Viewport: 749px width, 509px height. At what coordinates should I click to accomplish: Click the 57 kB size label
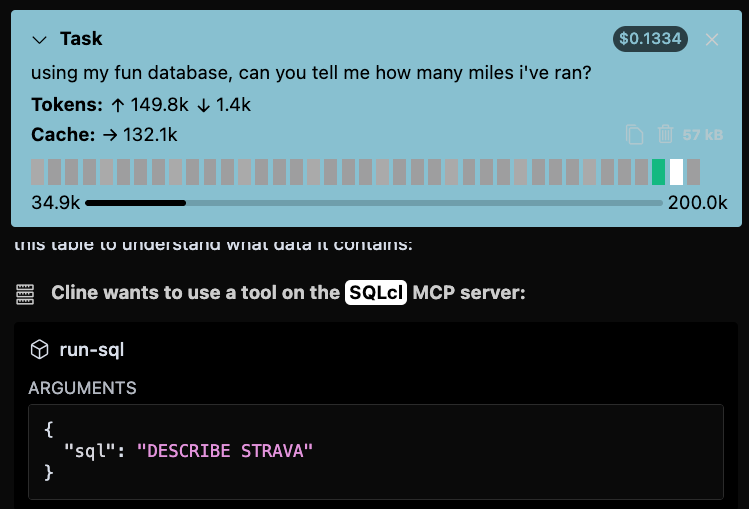[703, 134]
